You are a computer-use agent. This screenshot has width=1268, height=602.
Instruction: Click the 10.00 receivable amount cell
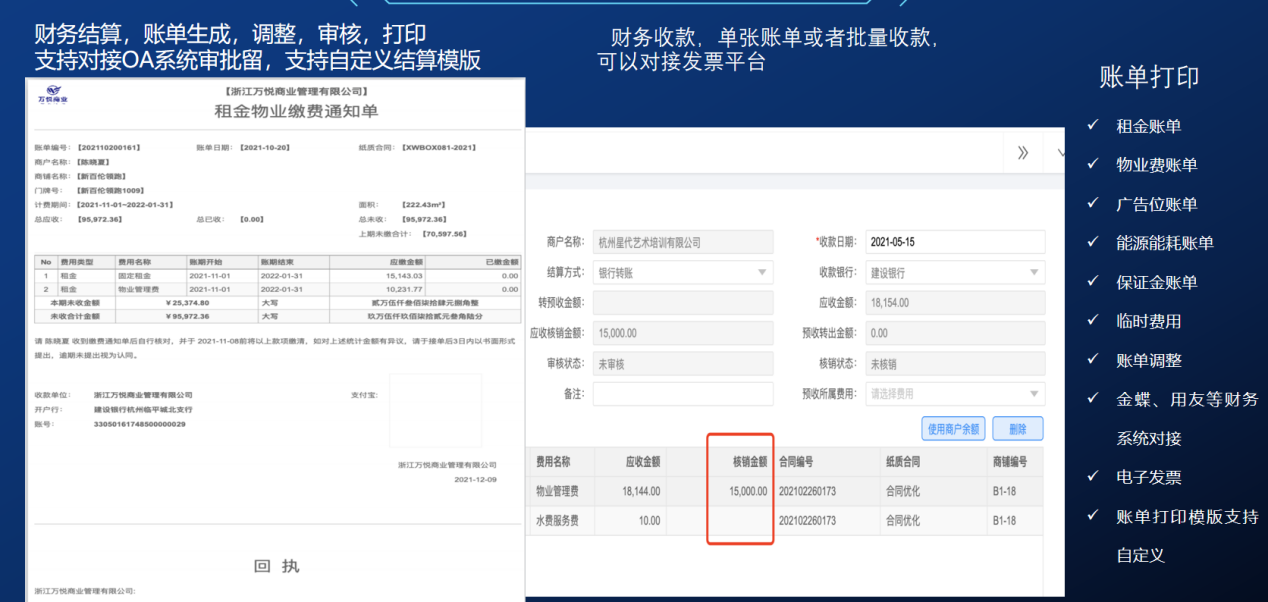tap(650, 521)
